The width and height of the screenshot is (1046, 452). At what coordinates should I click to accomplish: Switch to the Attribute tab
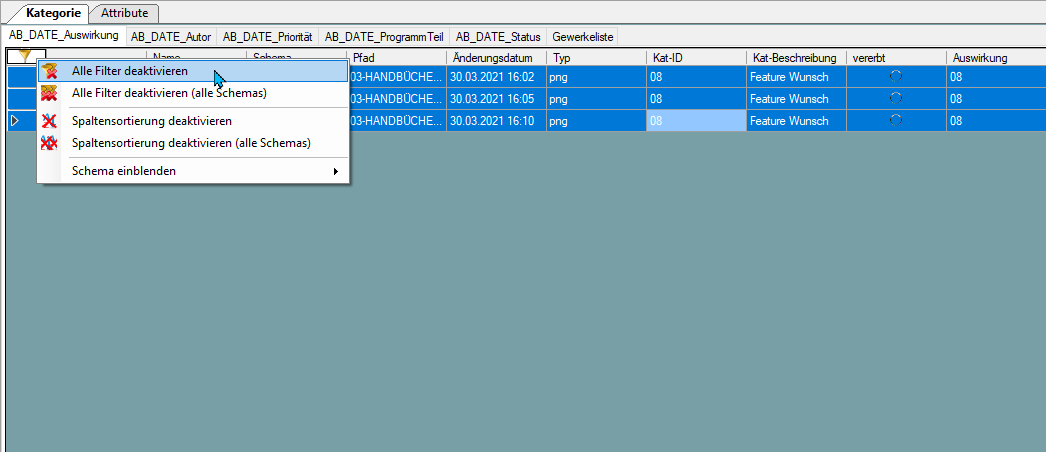[x=125, y=13]
